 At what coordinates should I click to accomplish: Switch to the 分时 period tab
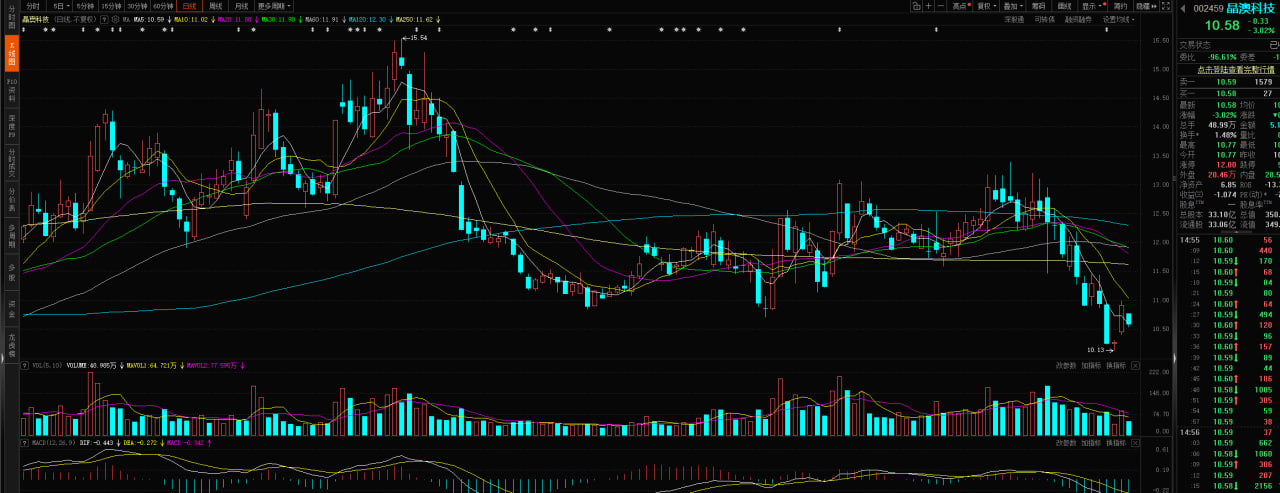pyautogui.click(x=33, y=6)
